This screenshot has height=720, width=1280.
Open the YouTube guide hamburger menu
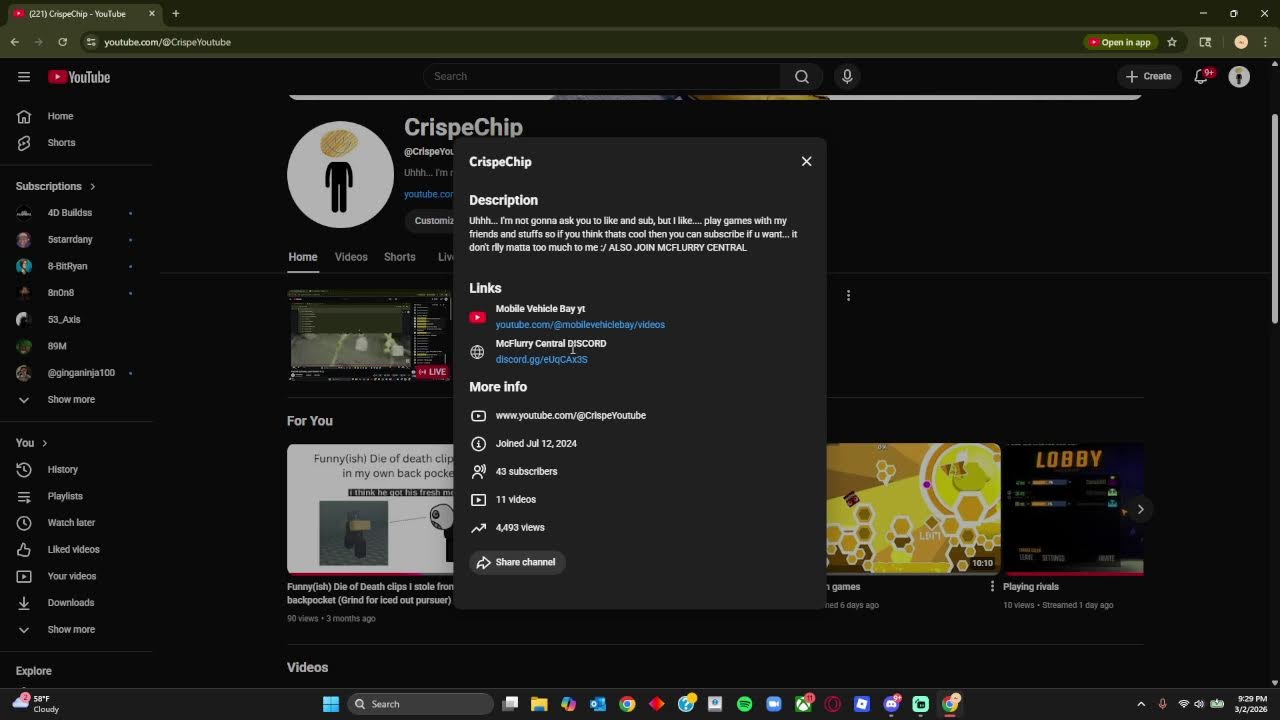click(24, 77)
